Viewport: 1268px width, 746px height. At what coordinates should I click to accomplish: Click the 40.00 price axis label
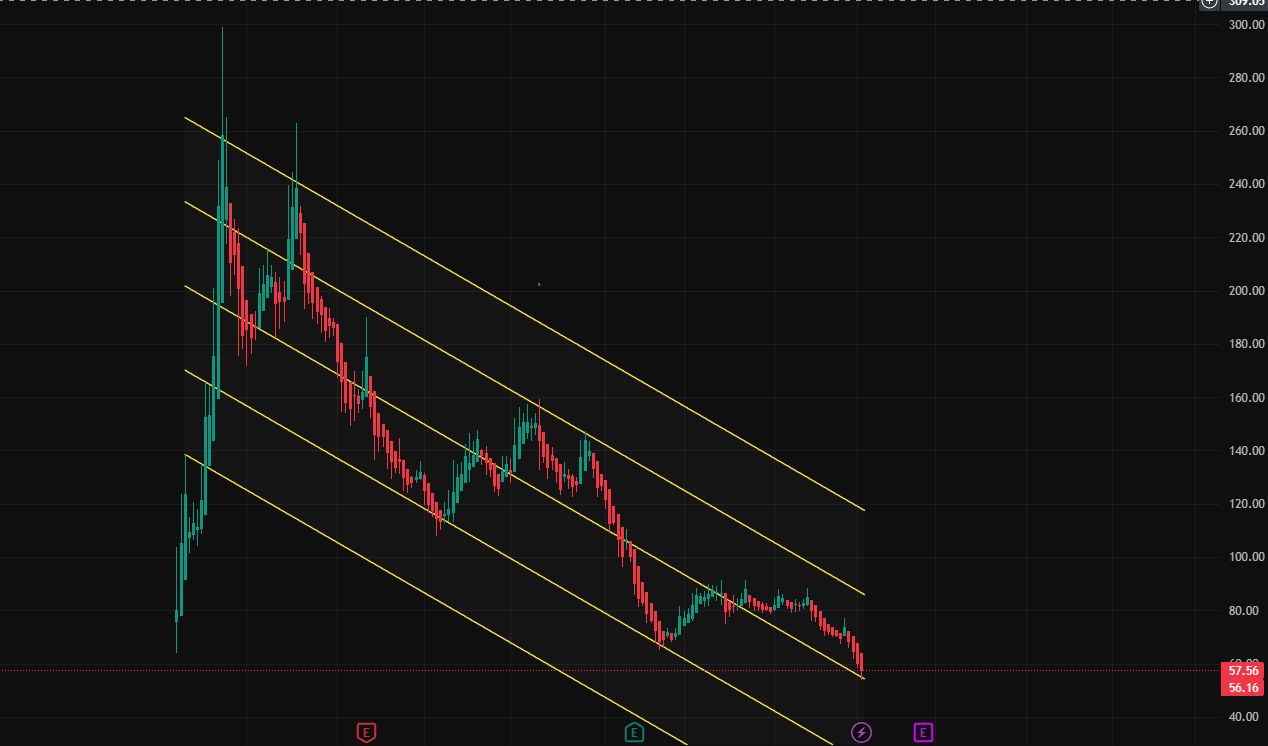(1244, 717)
